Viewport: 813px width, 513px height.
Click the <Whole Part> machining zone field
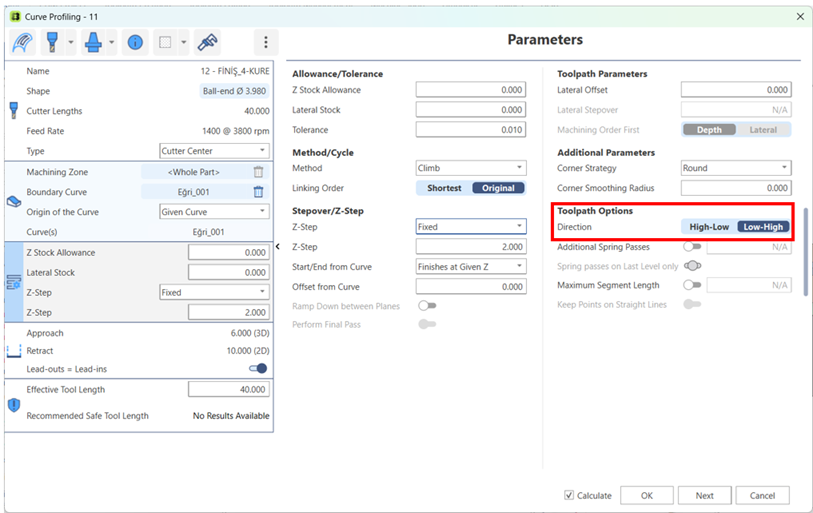(194, 172)
